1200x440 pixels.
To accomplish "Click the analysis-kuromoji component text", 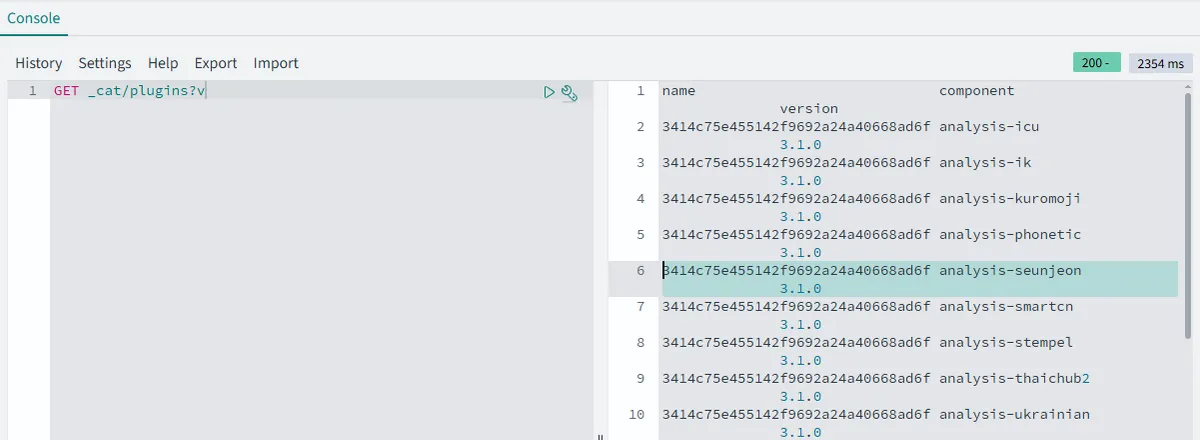I will (x=1009, y=199).
